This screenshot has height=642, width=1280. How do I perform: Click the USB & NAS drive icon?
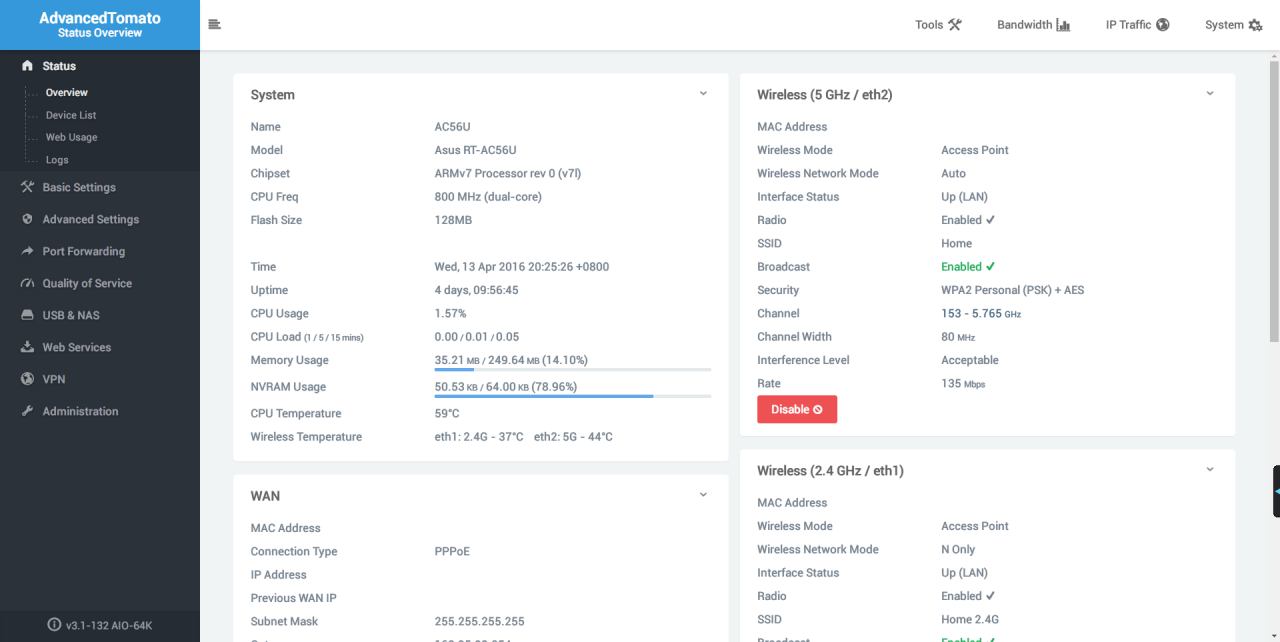click(27, 315)
